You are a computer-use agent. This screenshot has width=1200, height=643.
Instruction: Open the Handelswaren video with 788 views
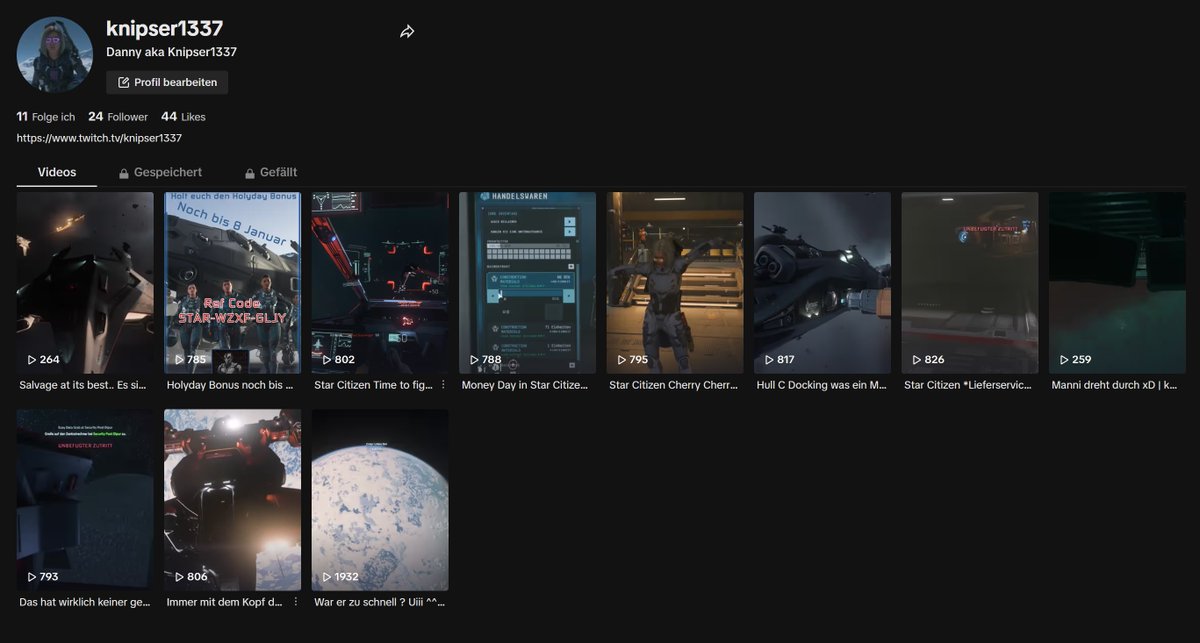pyautogui.click(x=527, y=283)
